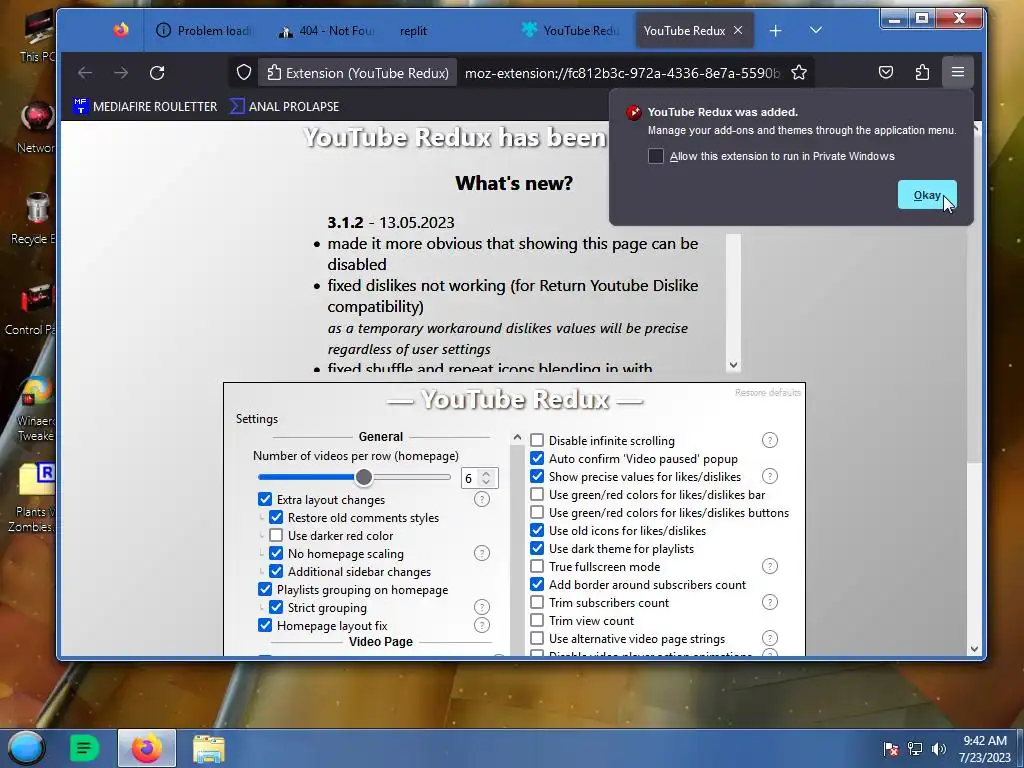Click Start orb on taskbar
Image resolution: width=1024 pixels, height=768 pixels.
coord(26,748)
